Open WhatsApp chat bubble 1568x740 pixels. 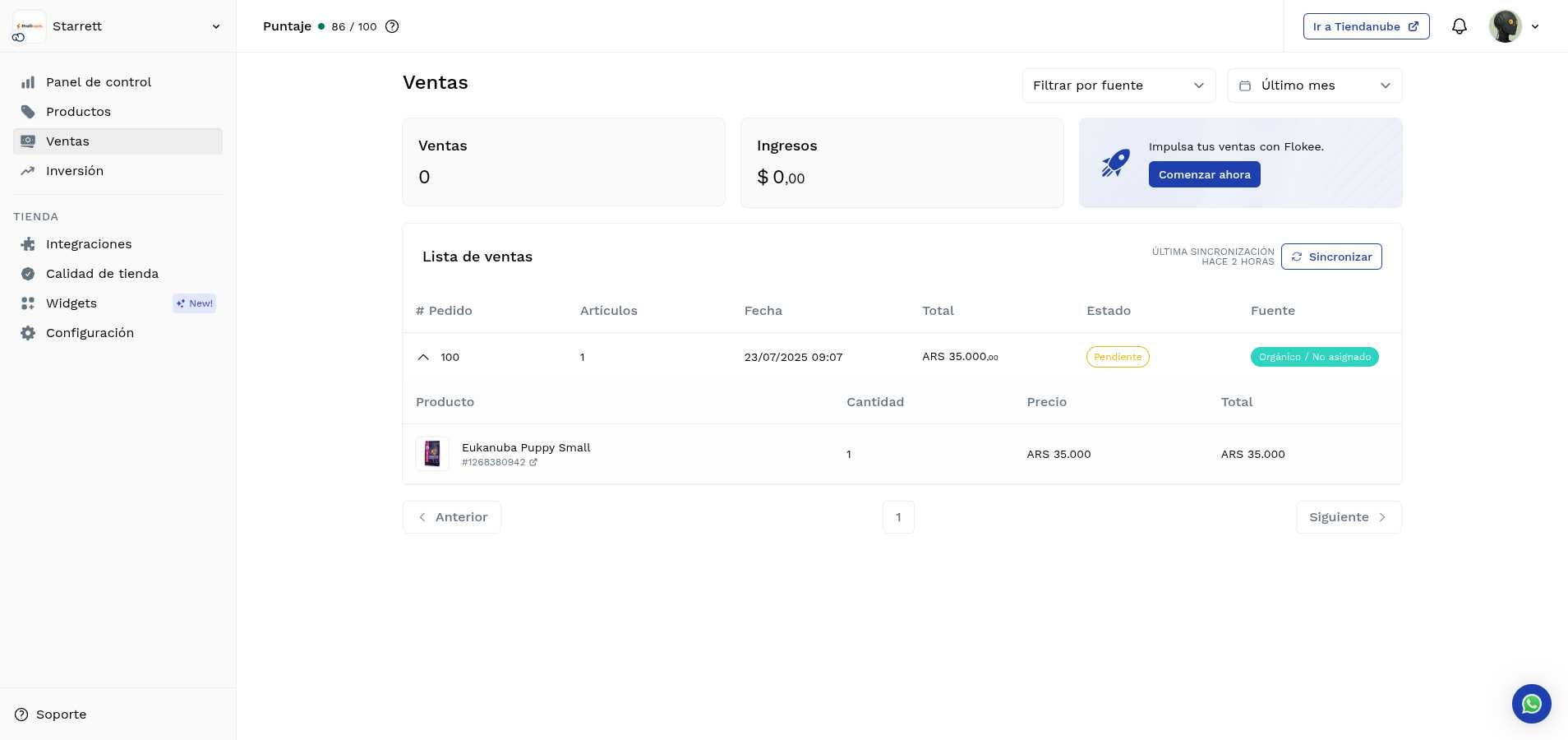[1531, 704]
